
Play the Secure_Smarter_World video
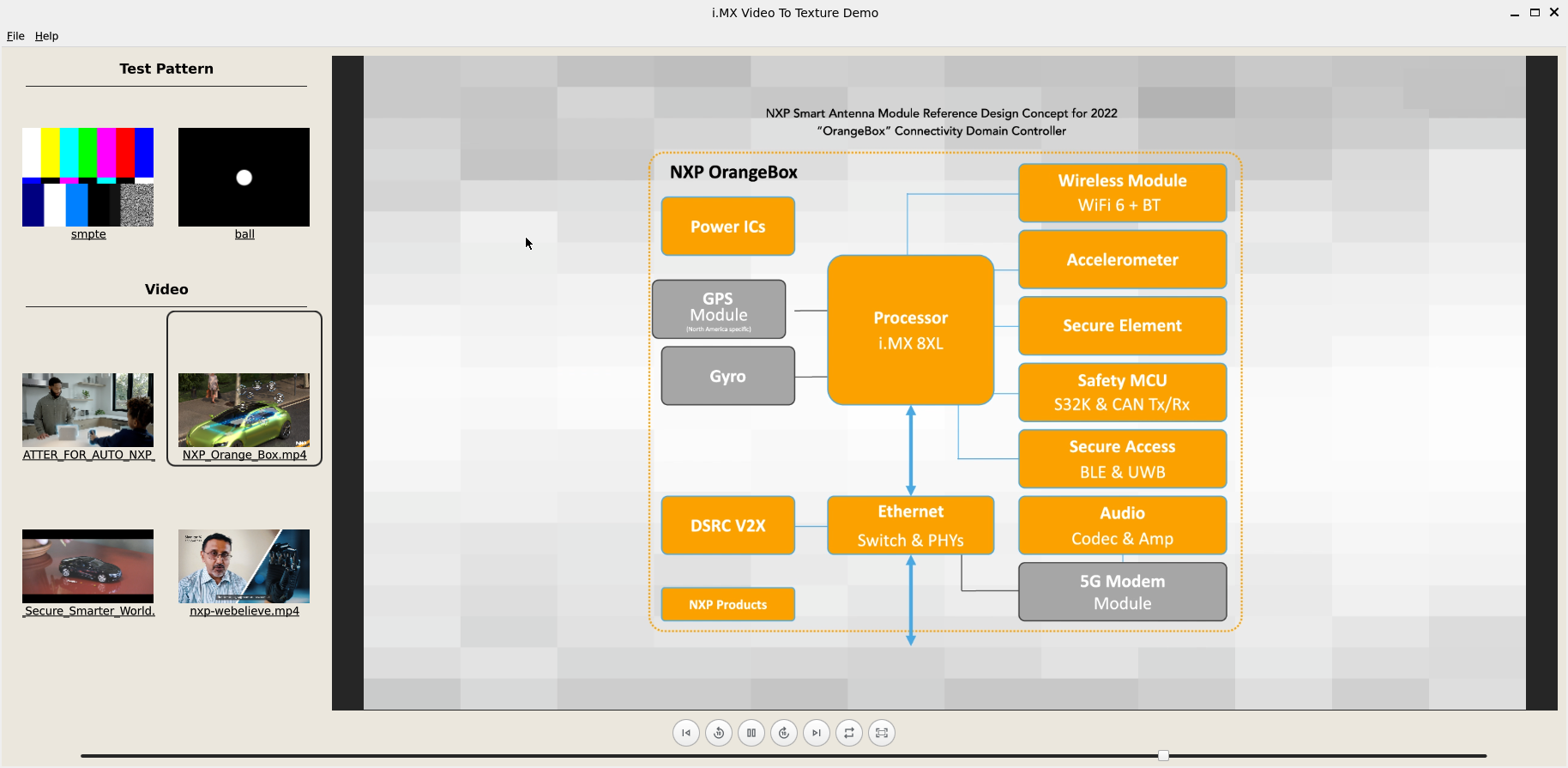pos(88,566)
